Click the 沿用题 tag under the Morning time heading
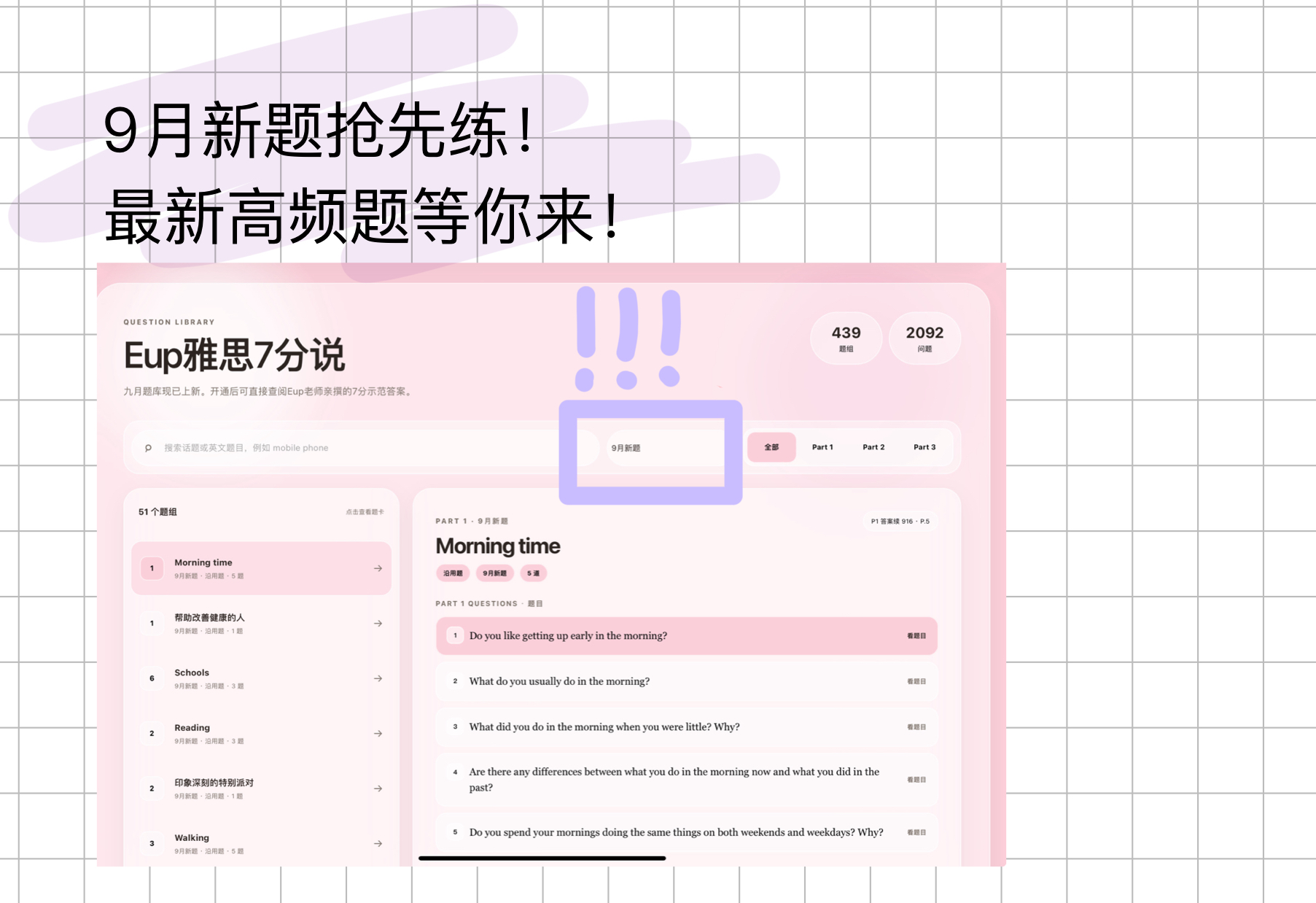Screen dimensions: 1316x903 pyautogui.click(x=453, y=573)
